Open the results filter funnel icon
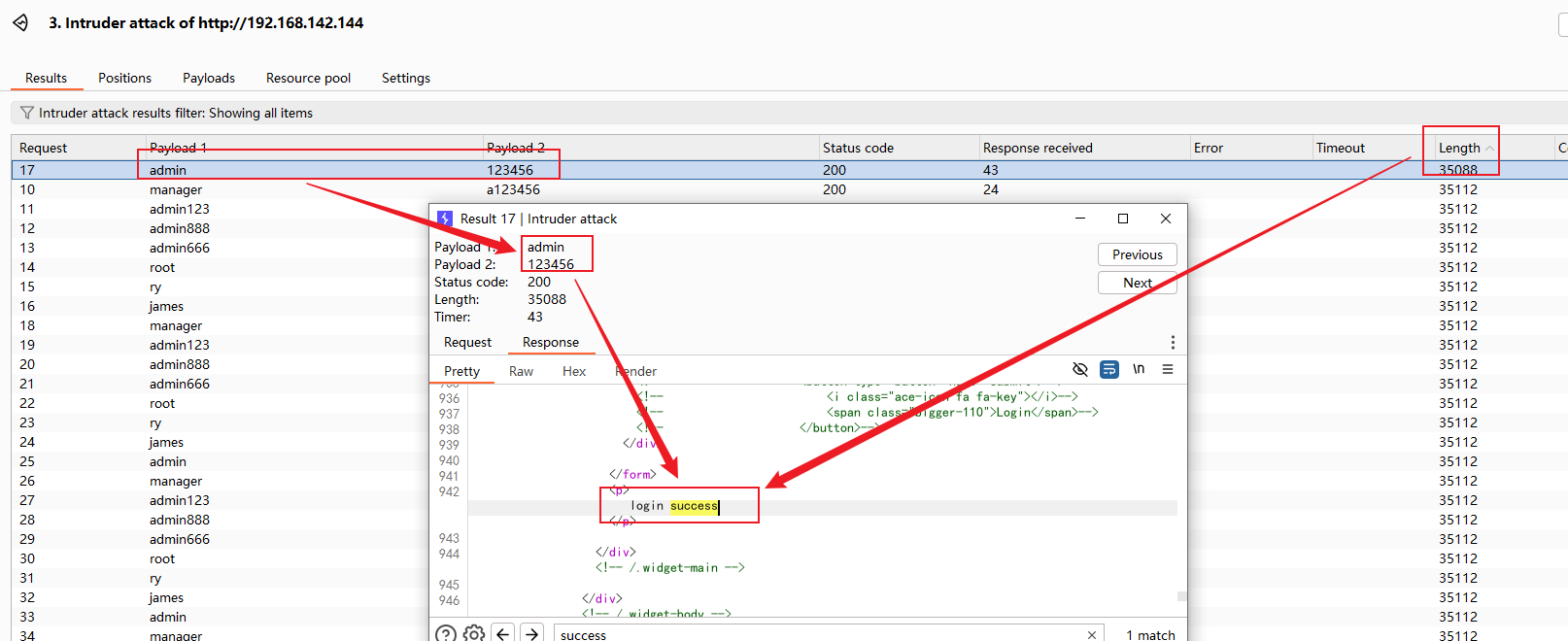 27,113
